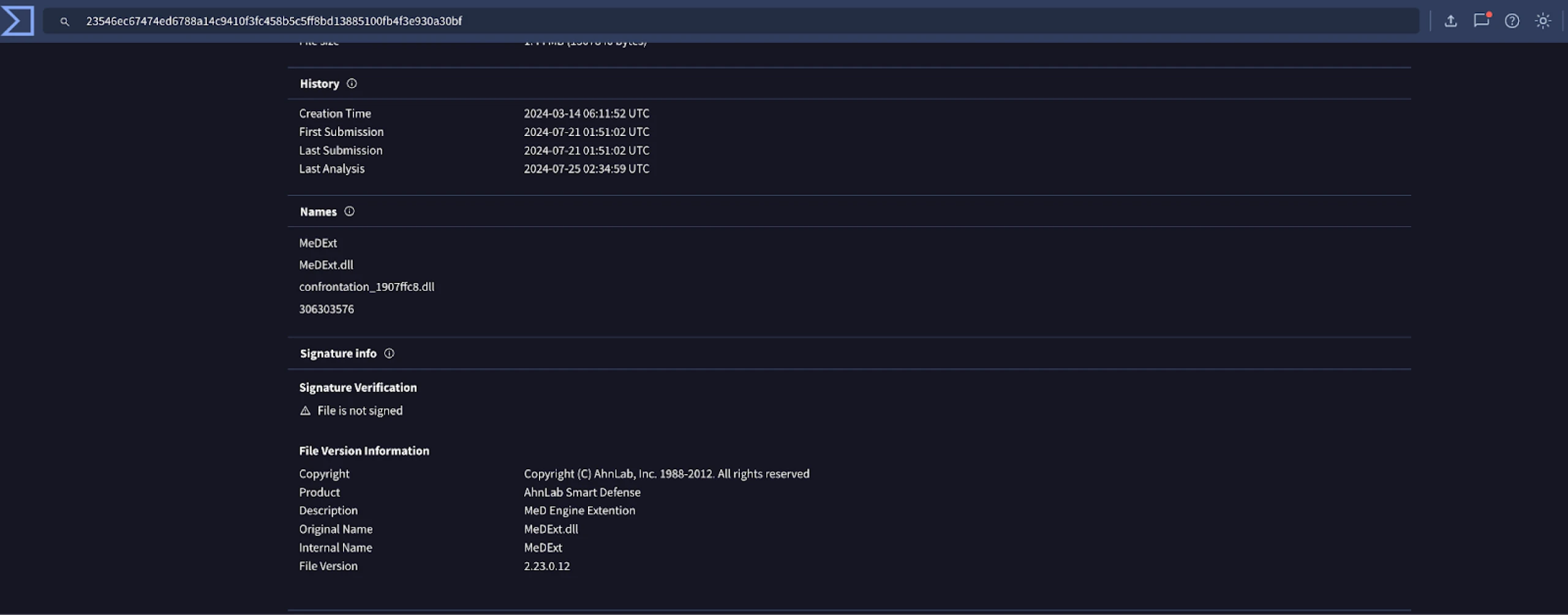Click the name MeDExt in Names list
Image resolution: width=1568 pixels, height=615 pixels.
click(x=318, y=243)
